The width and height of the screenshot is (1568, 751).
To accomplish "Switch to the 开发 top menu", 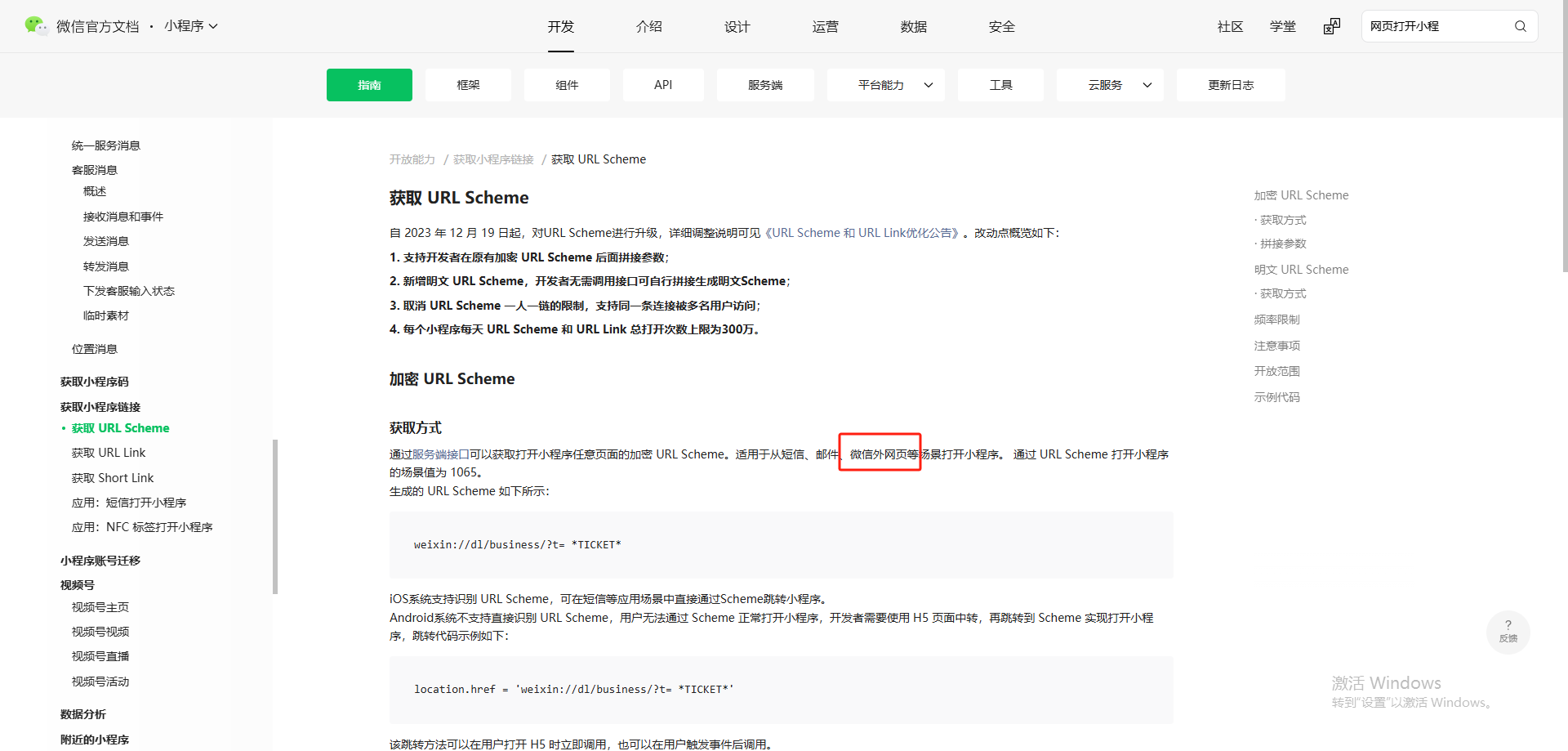I will tap(561, 26).
